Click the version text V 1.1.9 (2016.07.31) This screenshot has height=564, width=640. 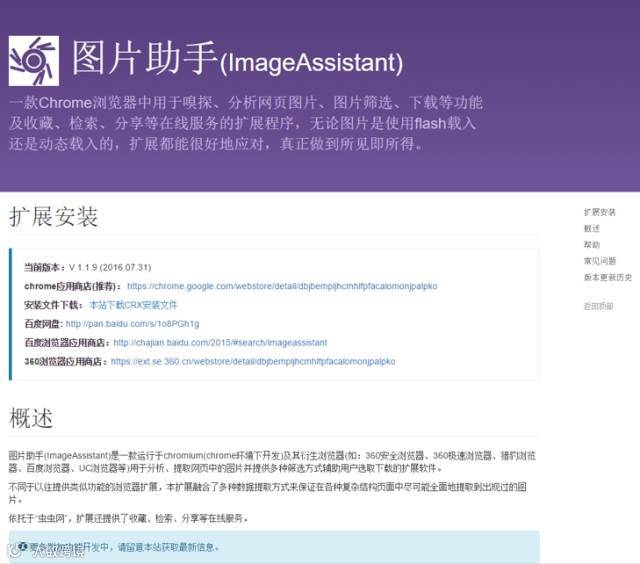point(110,267)
